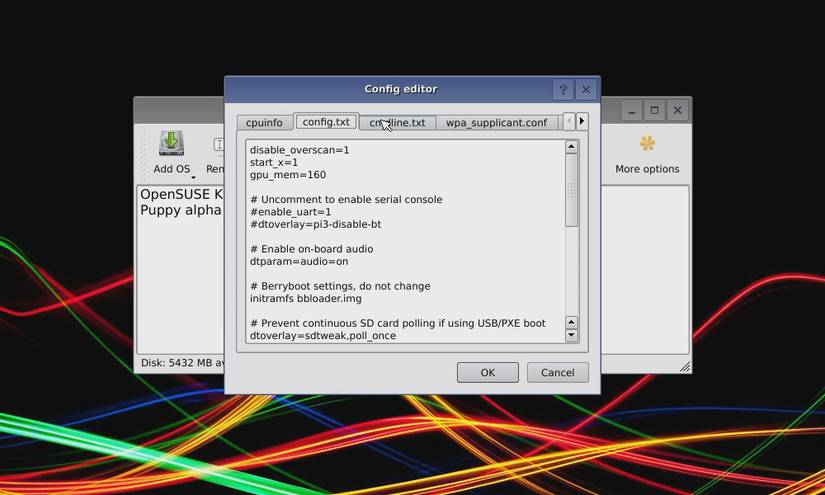Confirm changes with the OK button
The height and width of the screenshot is (495, 825).
[488, 372]
